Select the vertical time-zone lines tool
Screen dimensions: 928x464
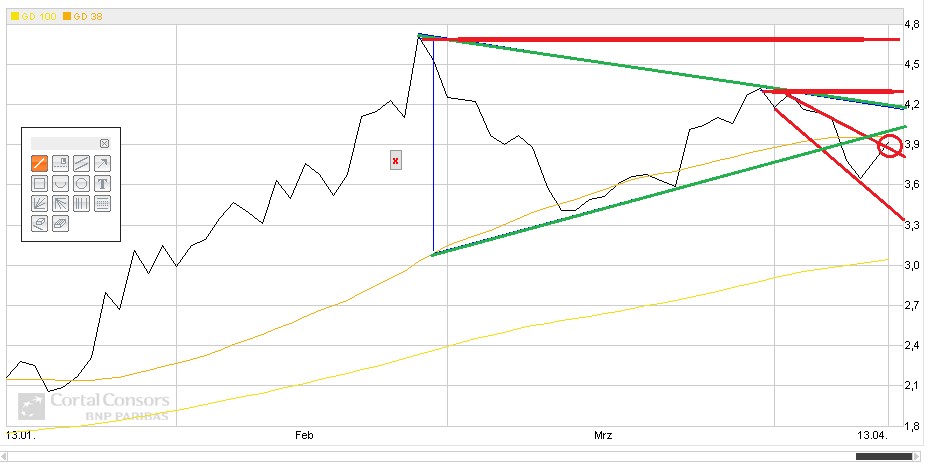click(x=81, y=203)
